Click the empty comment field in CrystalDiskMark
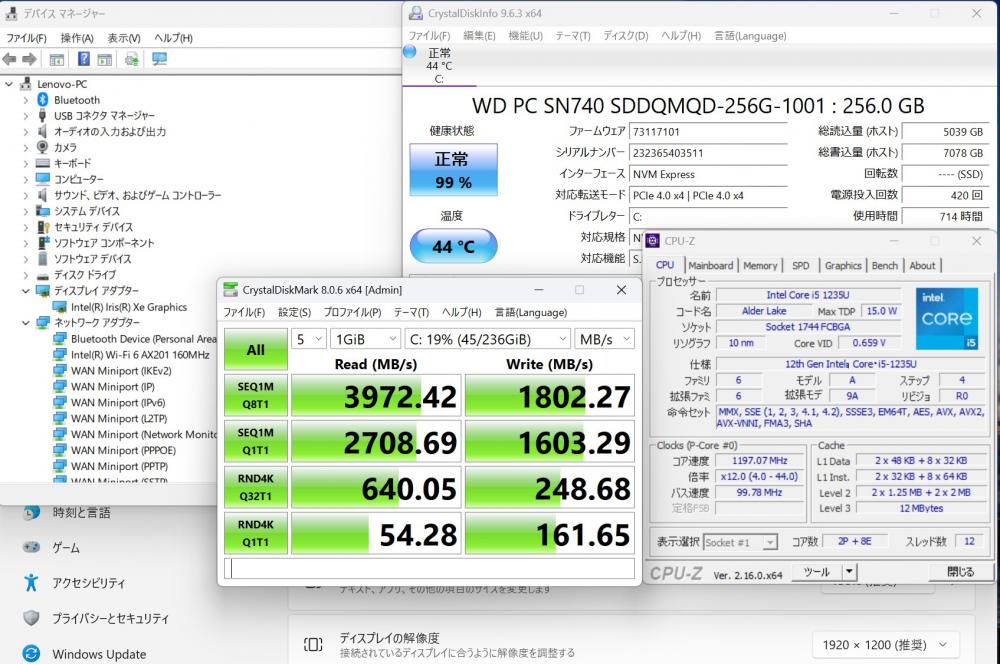The width and height of the screenshot is (1000, 664). [429, 568]
